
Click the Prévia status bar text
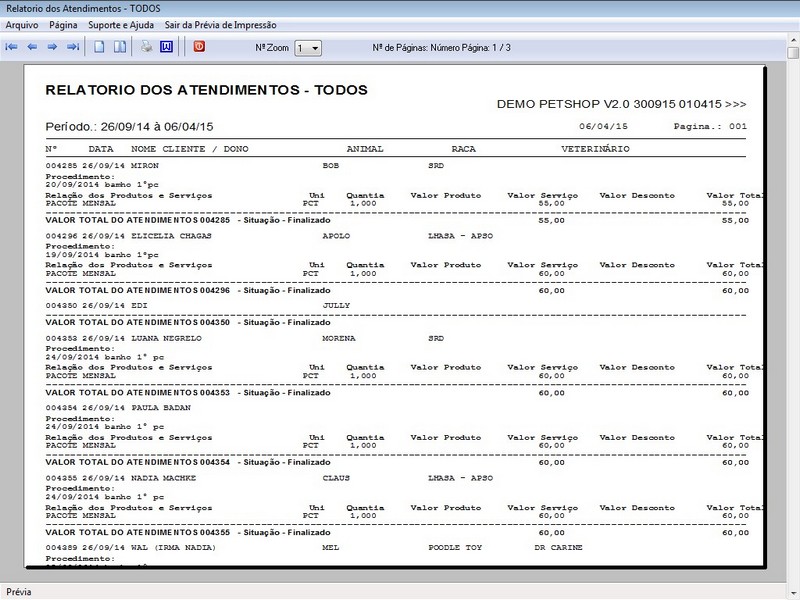pos(19,592)
